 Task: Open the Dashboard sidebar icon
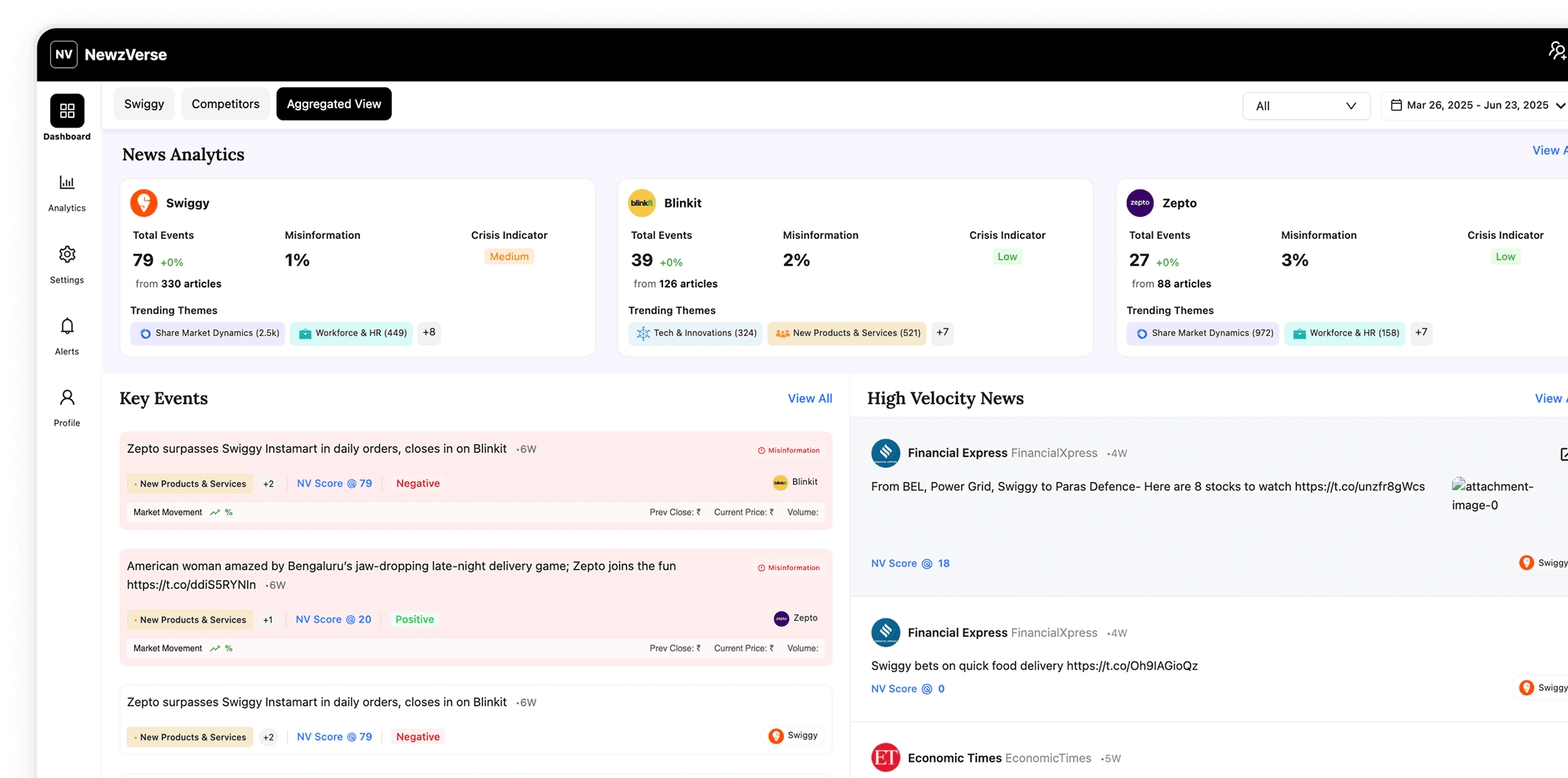tap(67, 111)
